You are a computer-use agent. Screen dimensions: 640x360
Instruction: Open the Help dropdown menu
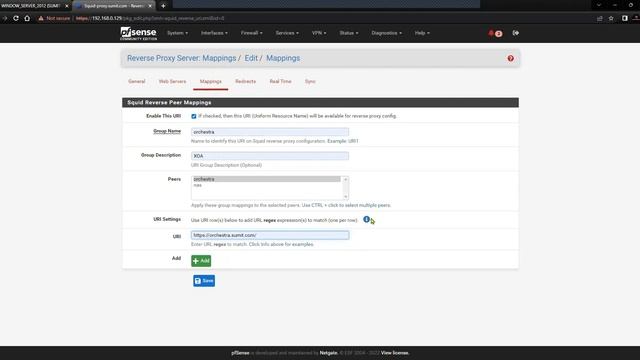[422, 33]
